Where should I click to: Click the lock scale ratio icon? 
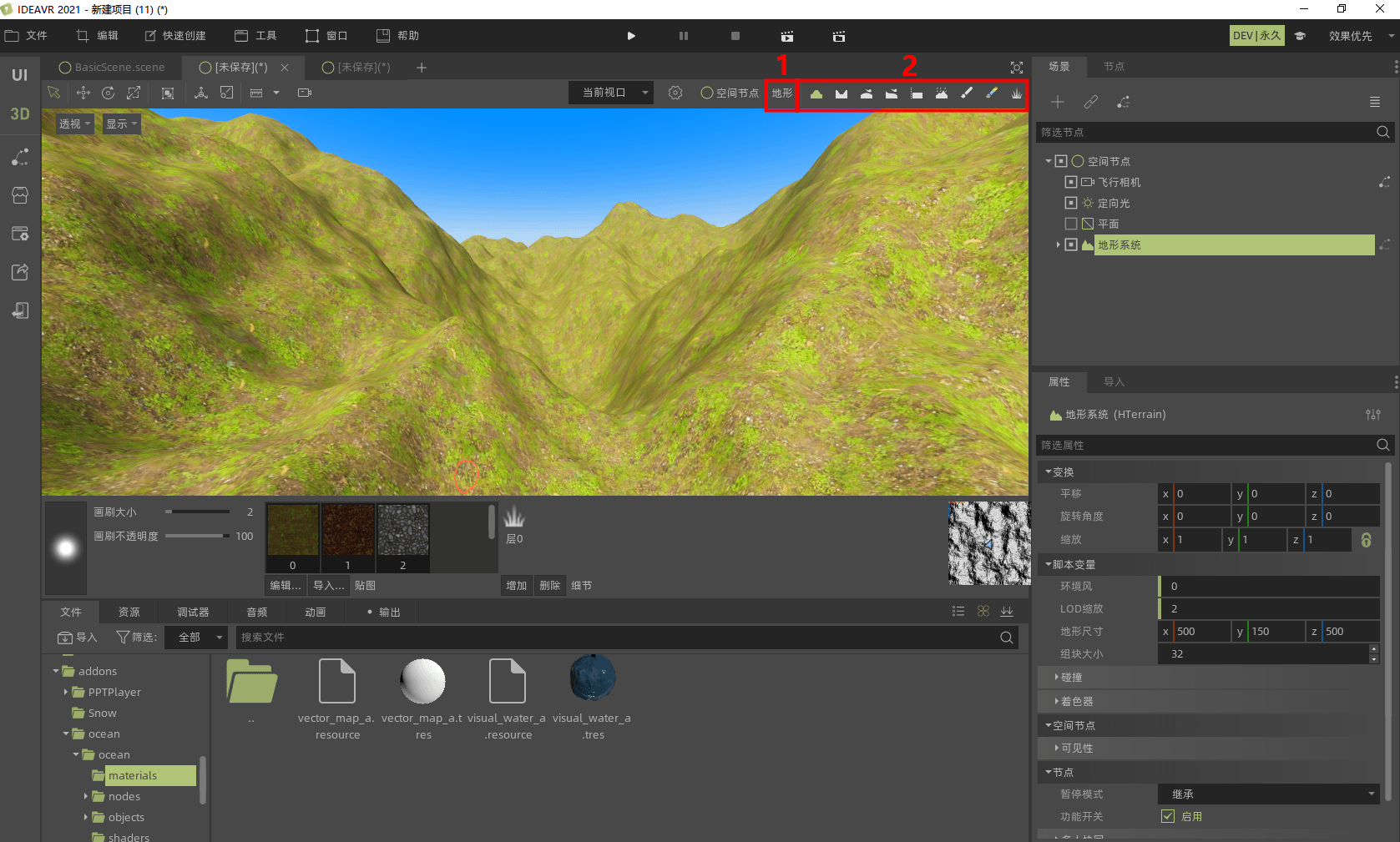tap(1367, 540)
